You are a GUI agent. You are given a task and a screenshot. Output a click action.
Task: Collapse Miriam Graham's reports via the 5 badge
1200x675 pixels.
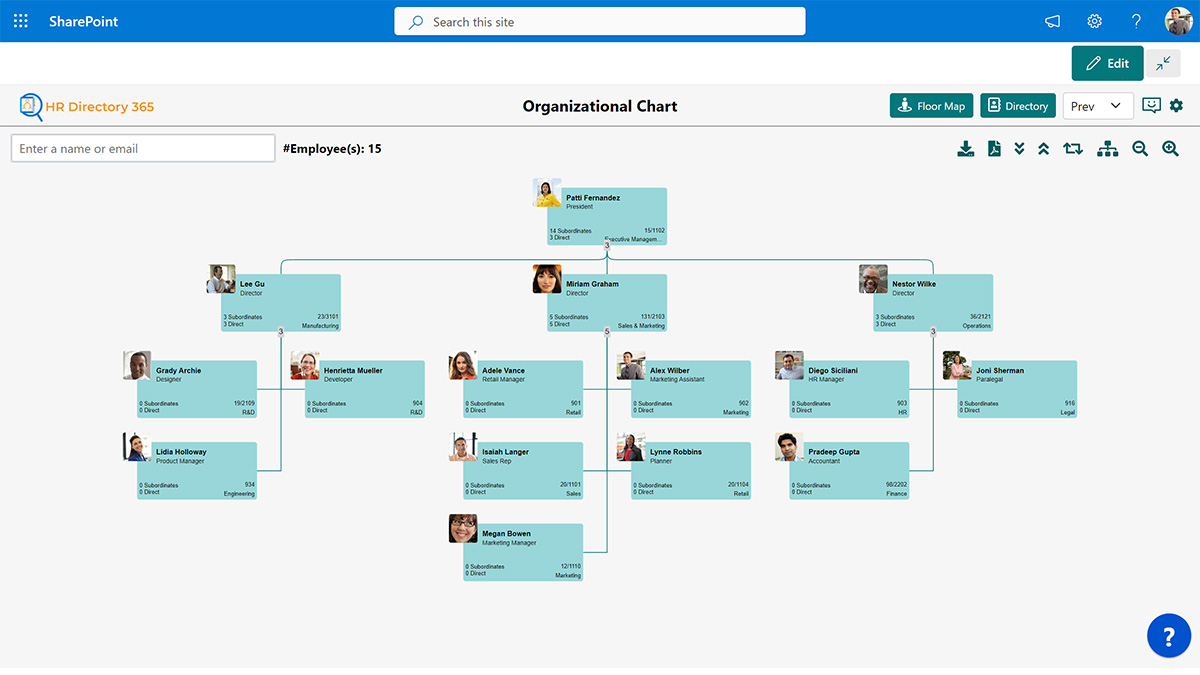coord(606,330)
